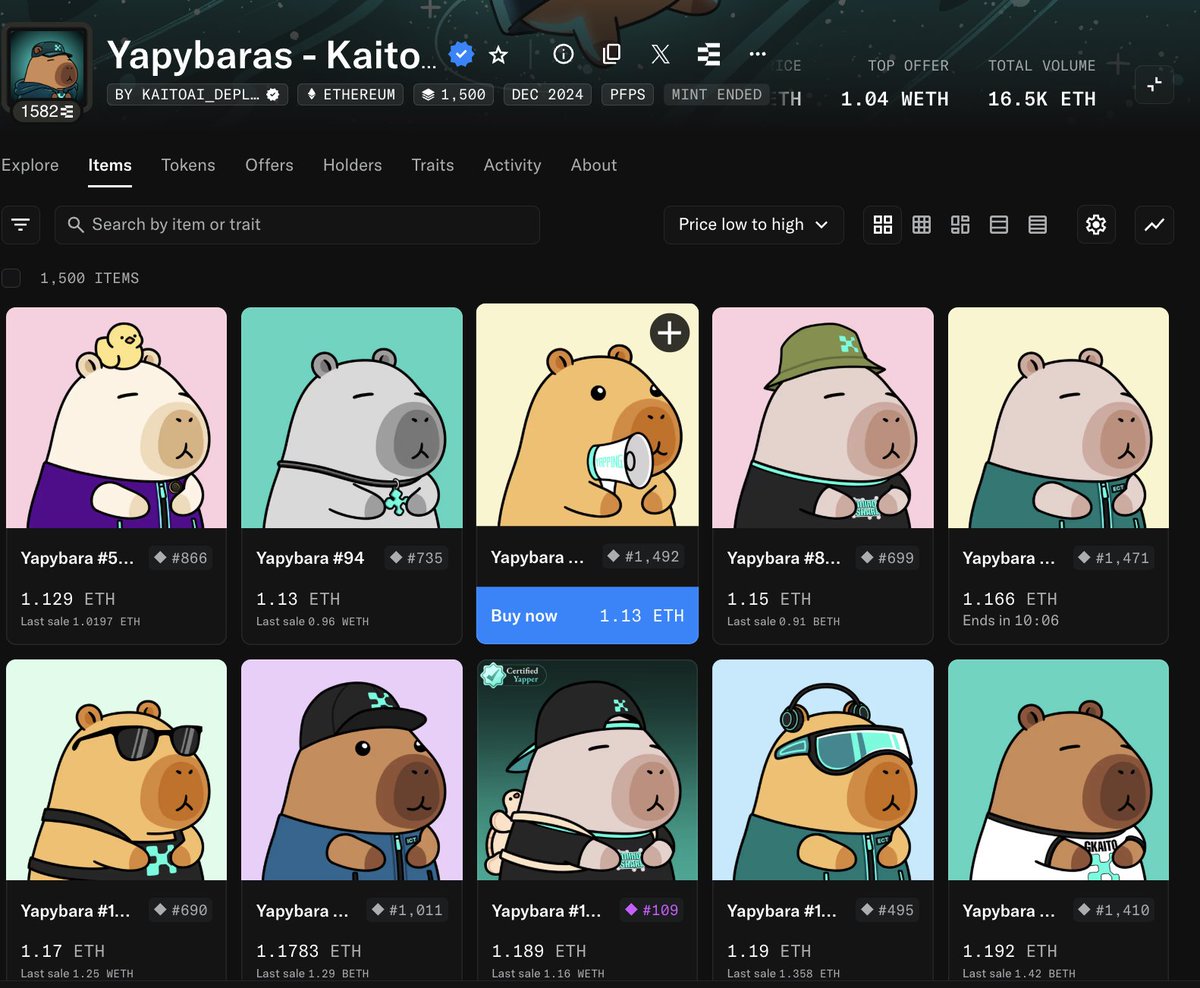The width and height of the screenshot is (1200, 988).
Task: Open the capybara image priced 1.166 ETH
Action: pos(1058,418)
